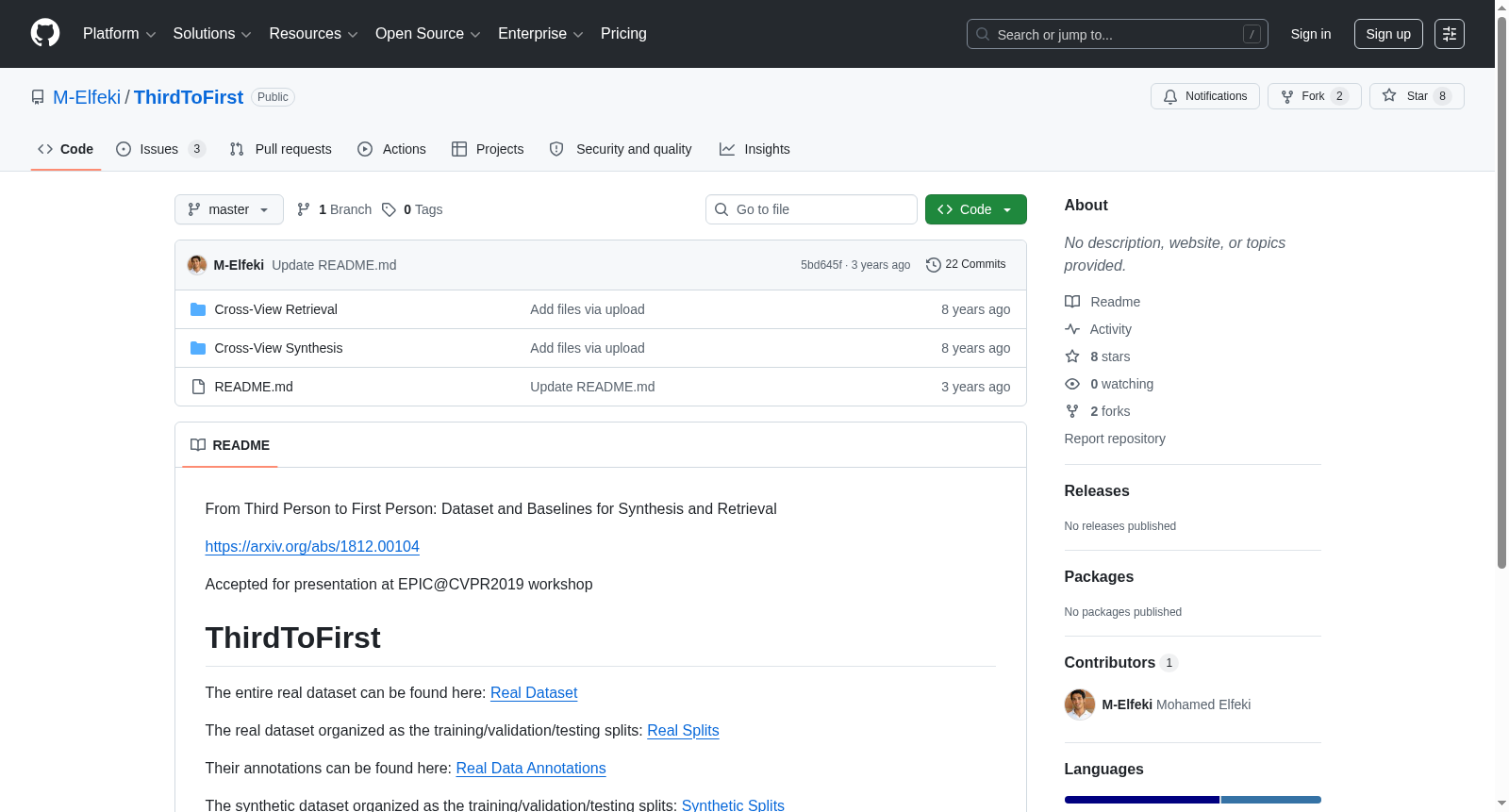Open the ThirdToFirst repository link

189,97
